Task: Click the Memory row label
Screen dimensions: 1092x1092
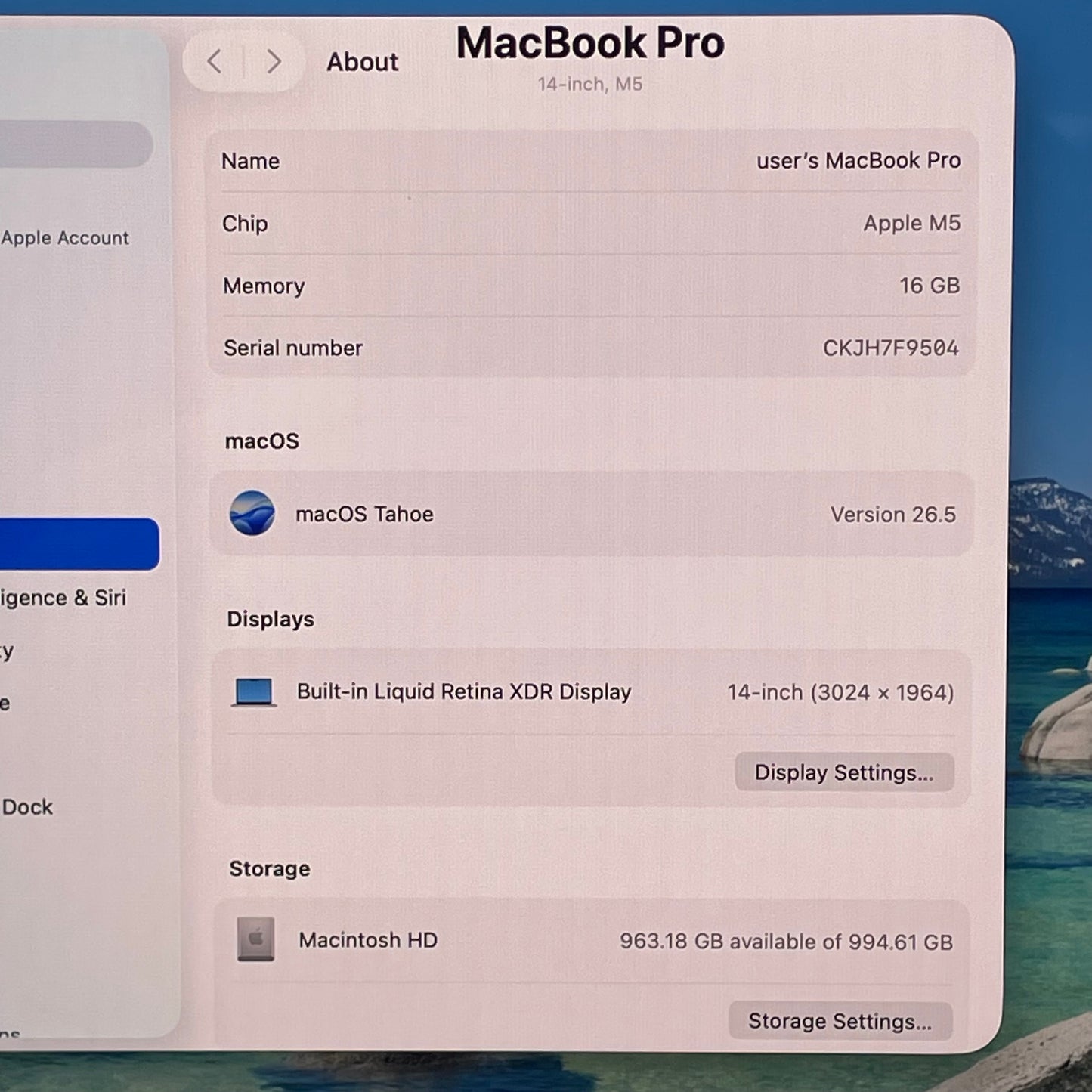Action: [264, 286]
